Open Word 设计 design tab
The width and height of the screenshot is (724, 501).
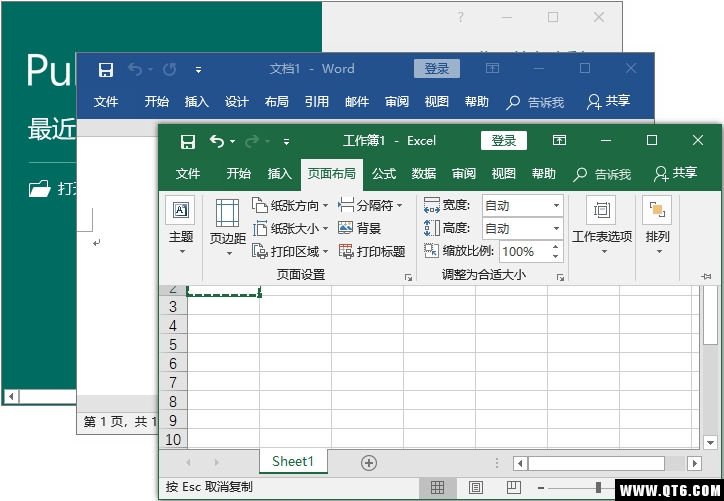[237, 102]
